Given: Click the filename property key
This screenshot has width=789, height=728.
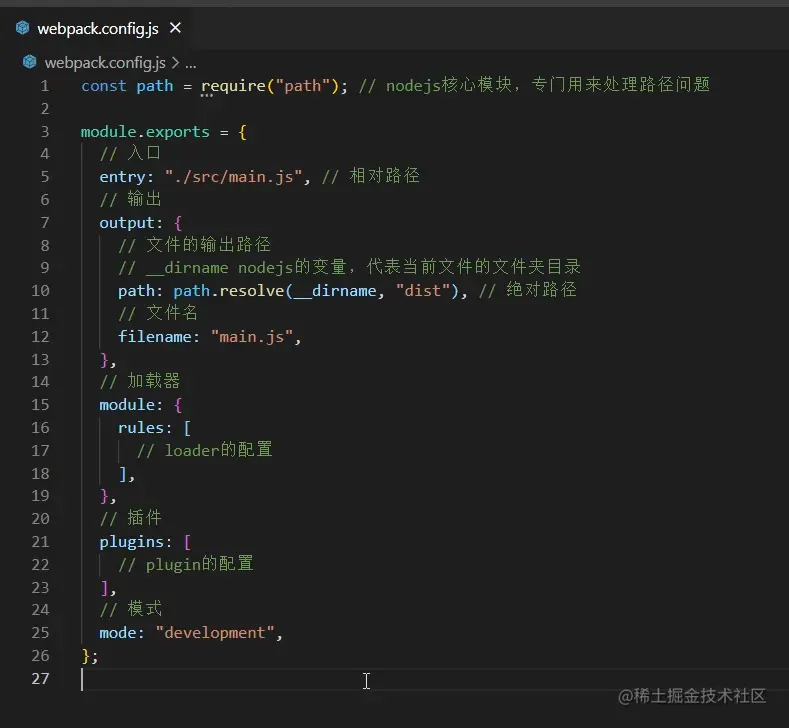Looking at the screenshot, I should click(x=154, y=337).
